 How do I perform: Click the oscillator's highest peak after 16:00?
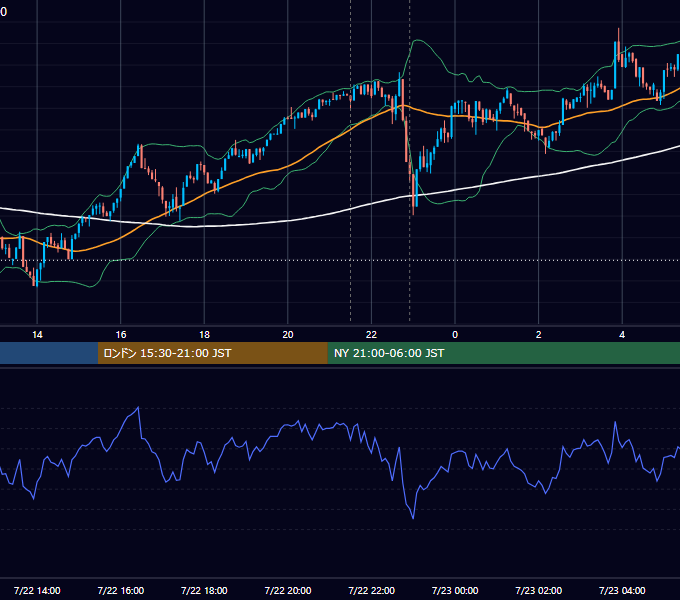138,407
